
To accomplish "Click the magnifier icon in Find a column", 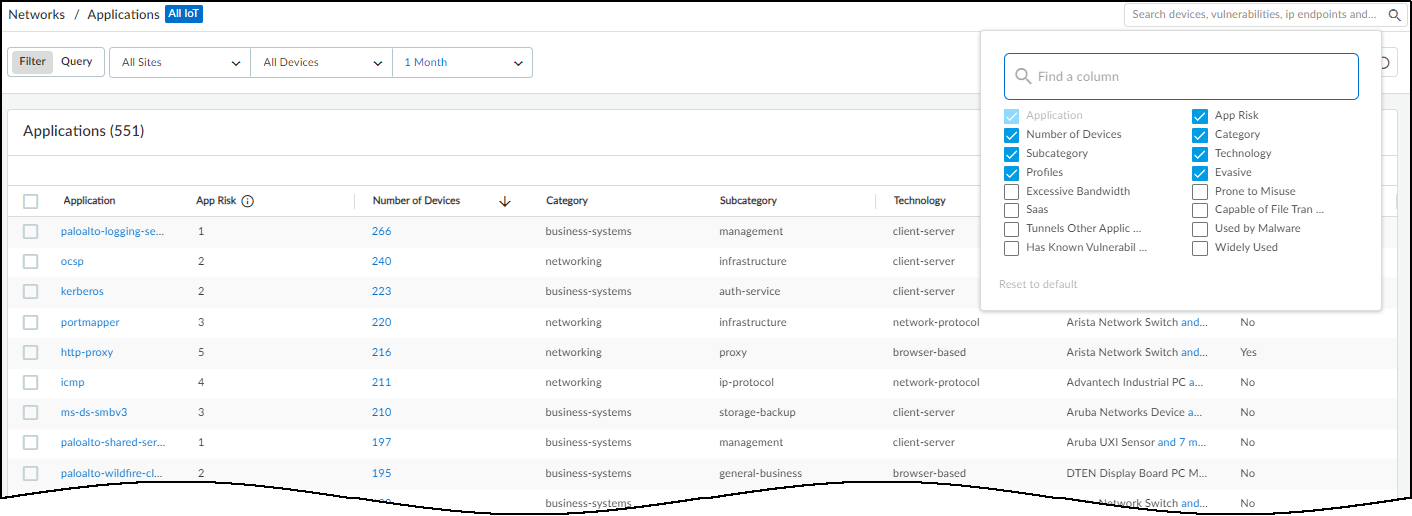I will (x=1022, y=77).
